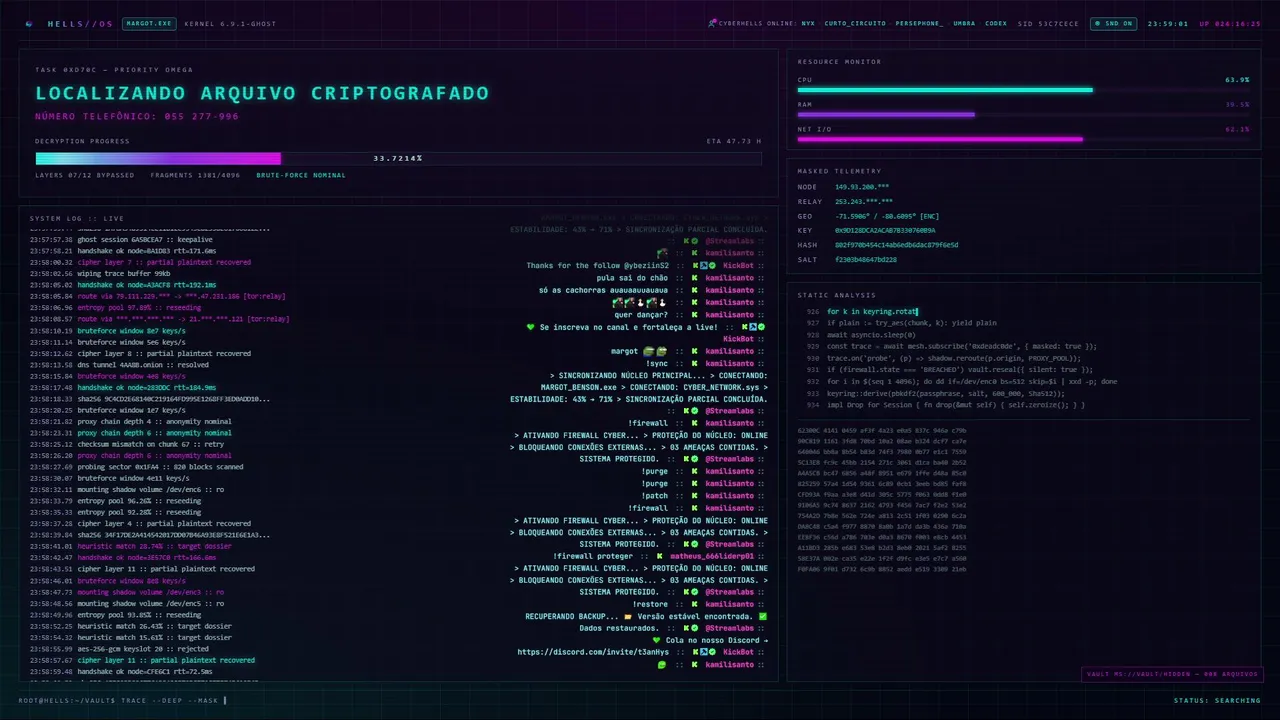This screenshot has height=720, width=1280.
Task: Click the GEO coordinates value
Action: [x=887, y=216]
